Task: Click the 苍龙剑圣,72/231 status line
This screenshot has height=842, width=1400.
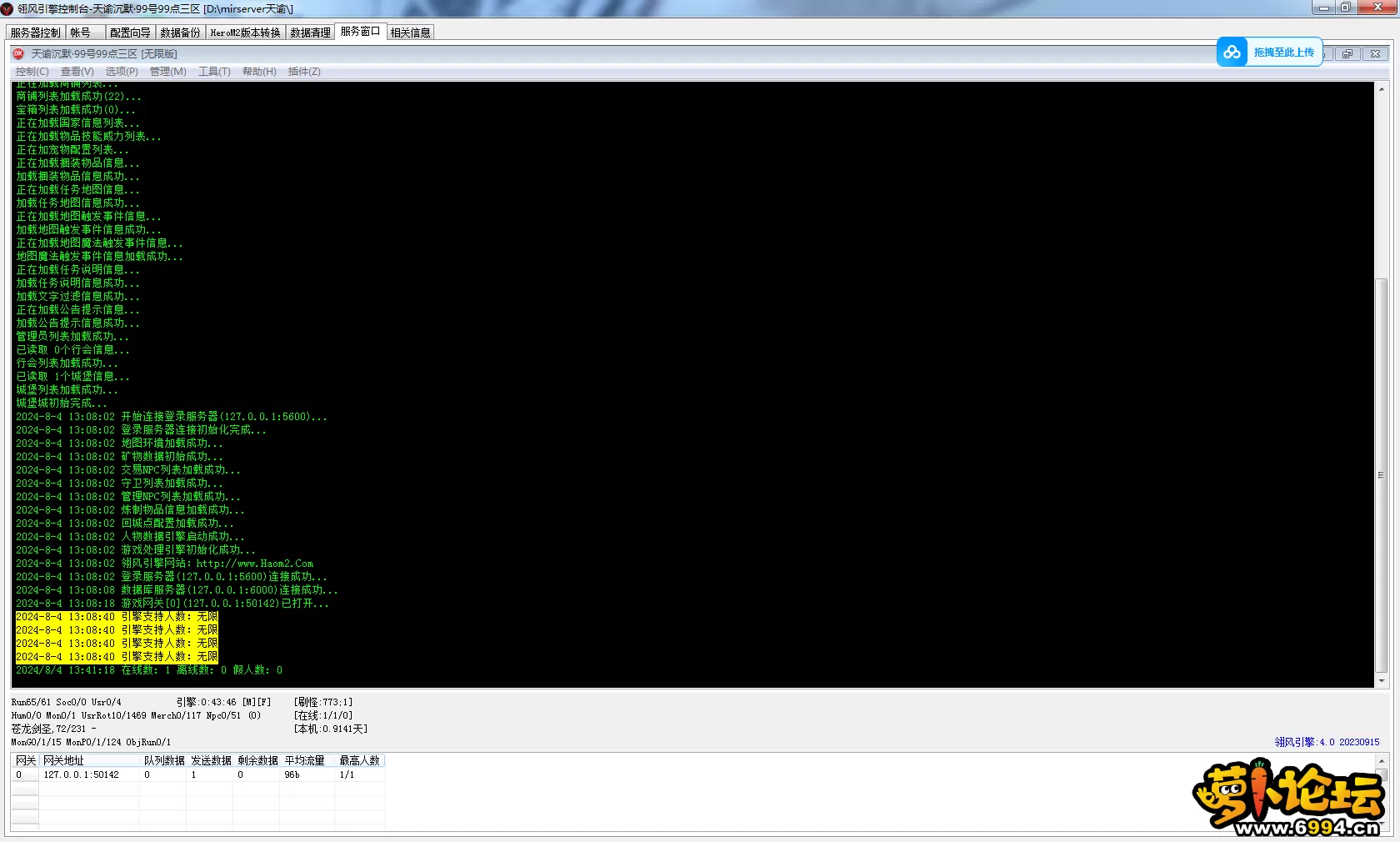Action: click(53, 729)
